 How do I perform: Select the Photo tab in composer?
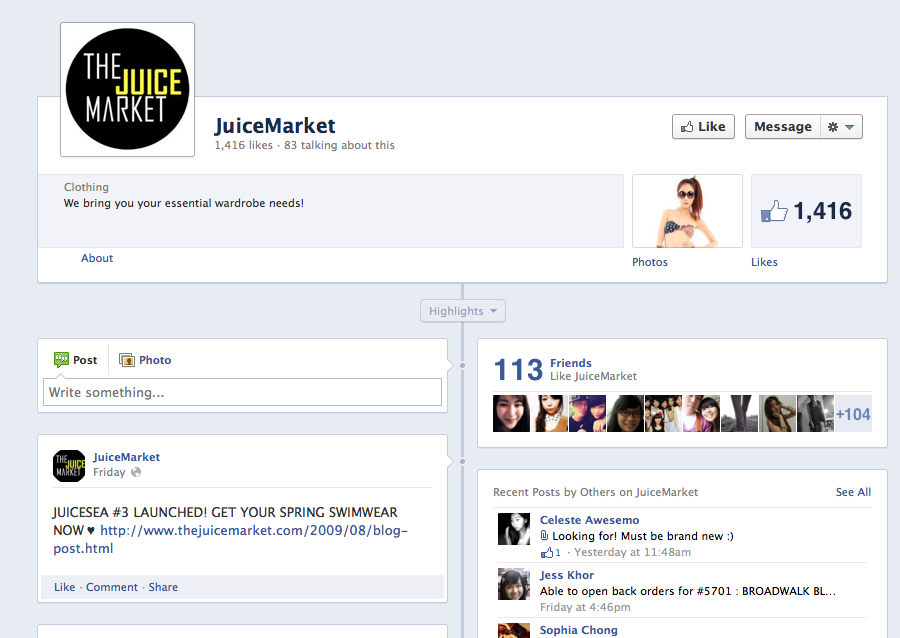pos(145,360)
